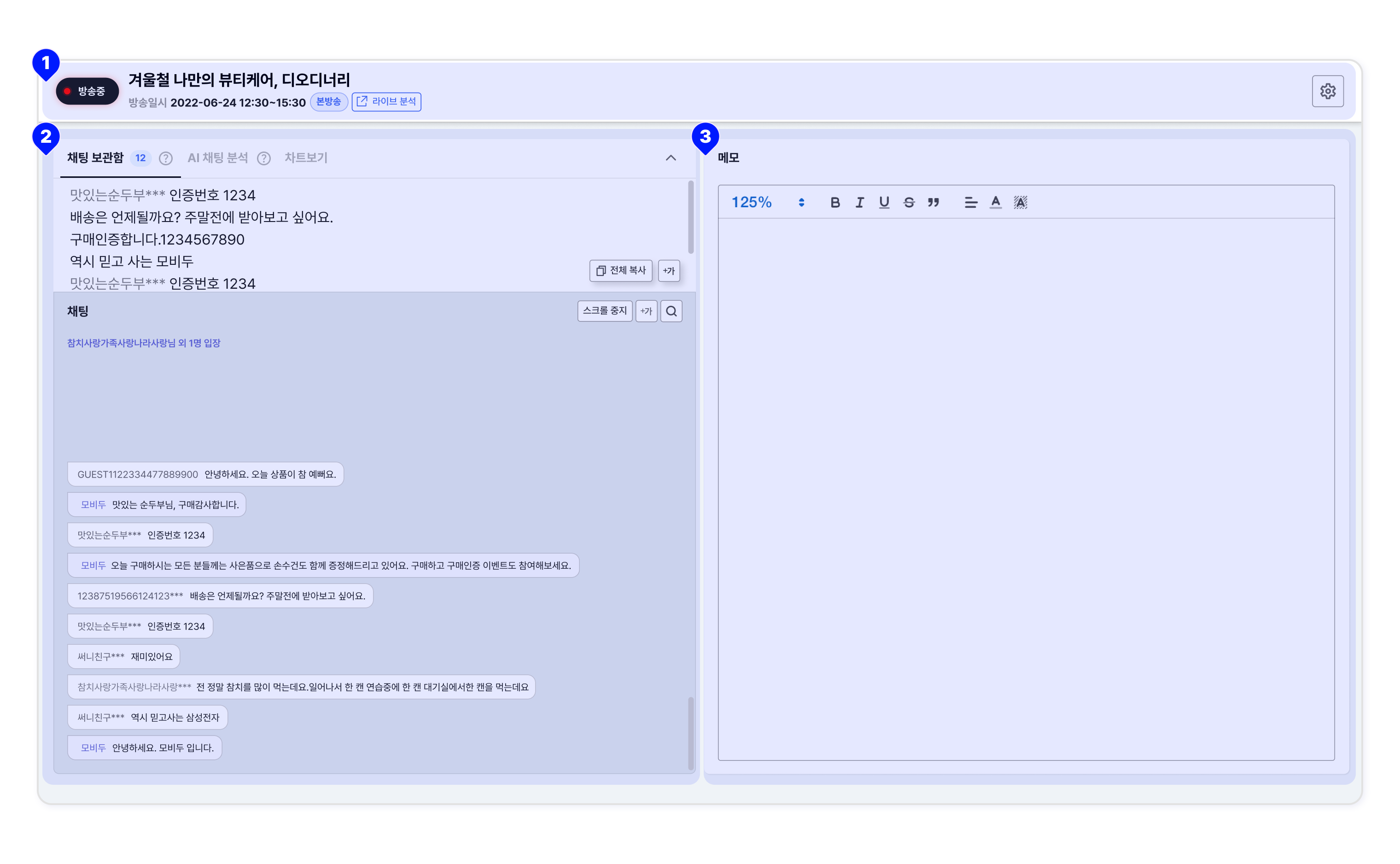
Task: Open the chat search magnifier
Action: (671, 311)
